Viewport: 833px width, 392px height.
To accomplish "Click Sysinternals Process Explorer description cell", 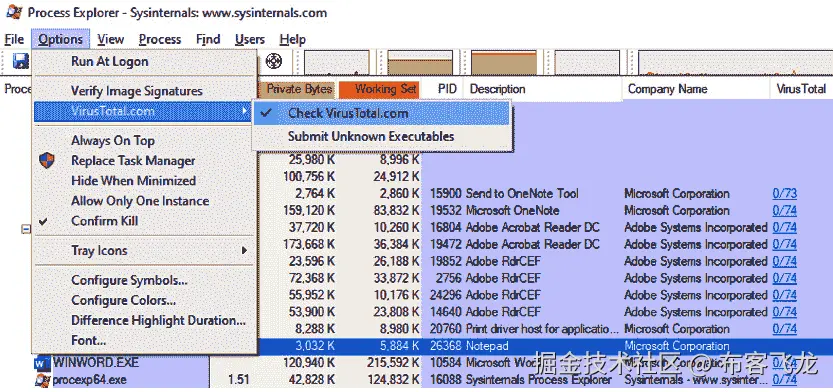I will coord(539,380).
